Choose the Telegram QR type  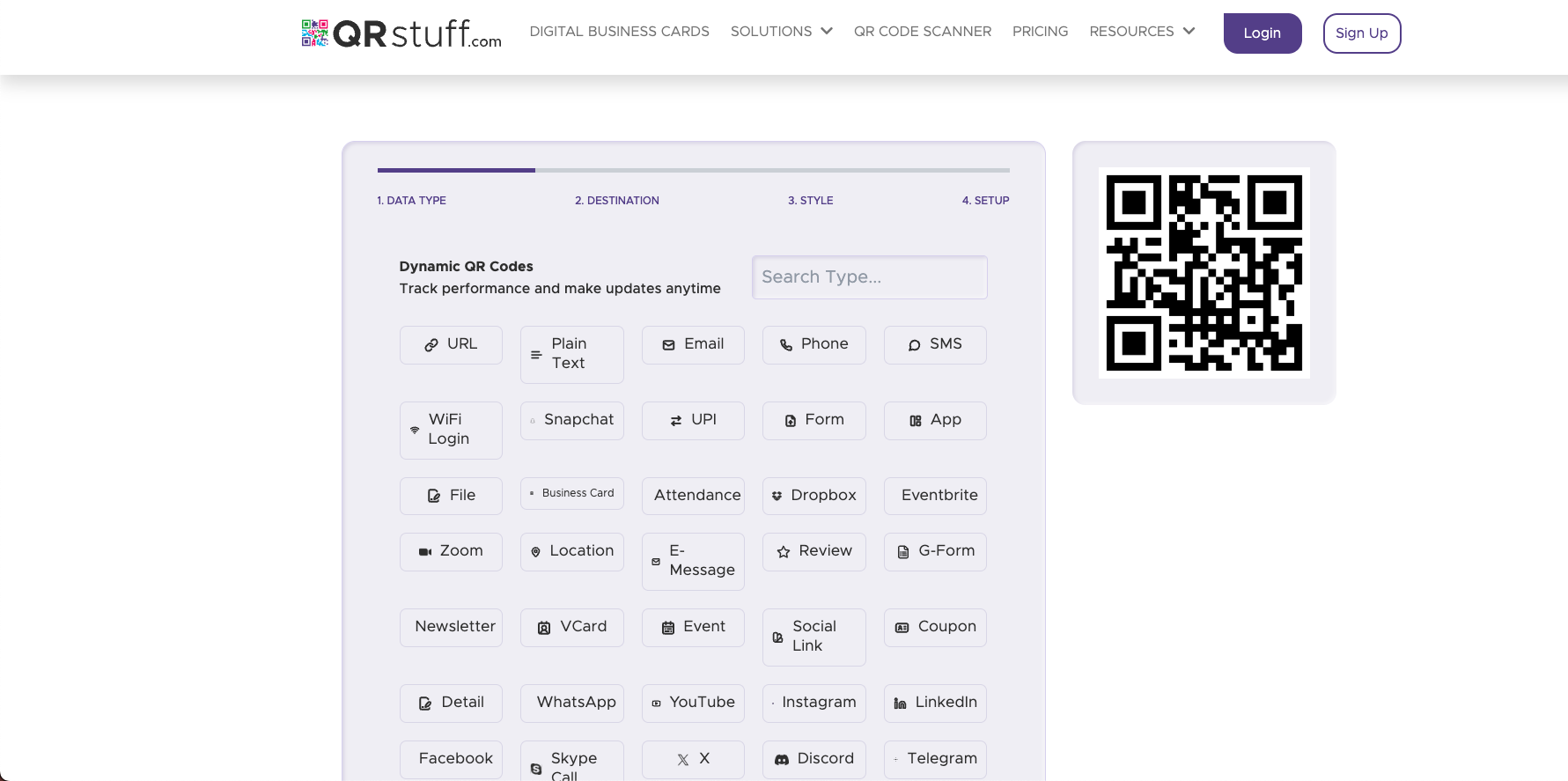tap(935, 759)
